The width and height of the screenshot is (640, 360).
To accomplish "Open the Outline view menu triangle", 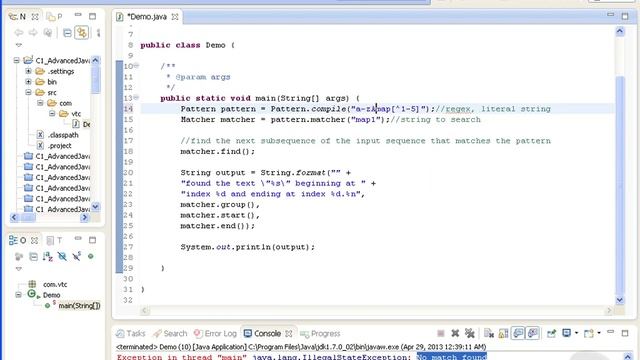I will pyautogui.click(x=19, y=269).
